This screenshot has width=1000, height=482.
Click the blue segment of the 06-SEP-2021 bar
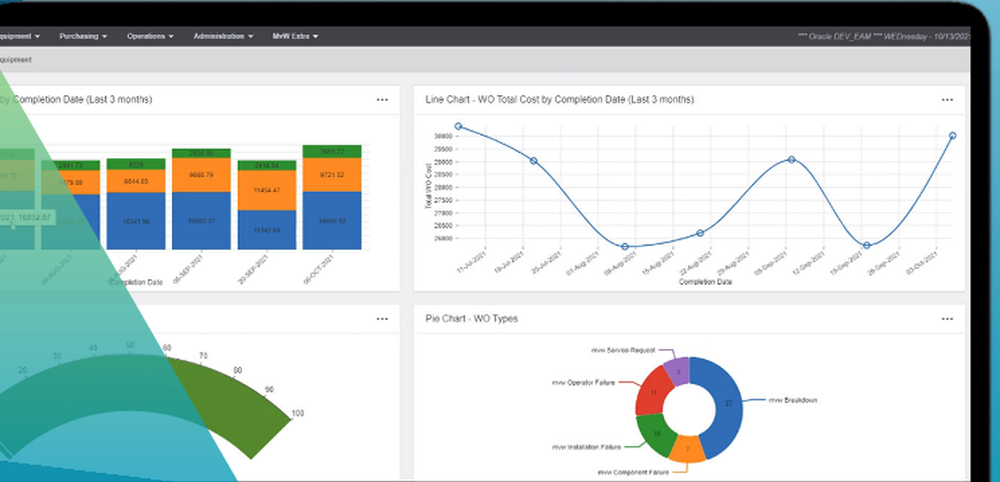pyautogui.click(x=201, y=221)
